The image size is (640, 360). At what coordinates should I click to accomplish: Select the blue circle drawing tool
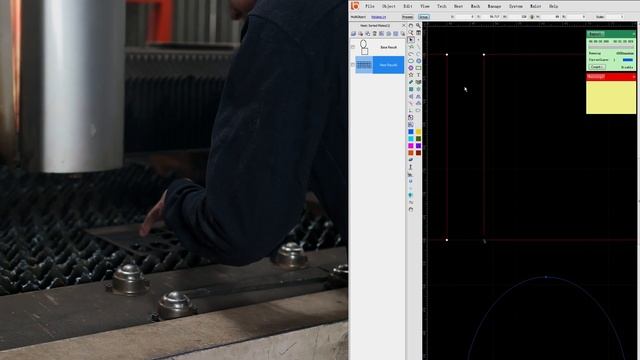418,61
